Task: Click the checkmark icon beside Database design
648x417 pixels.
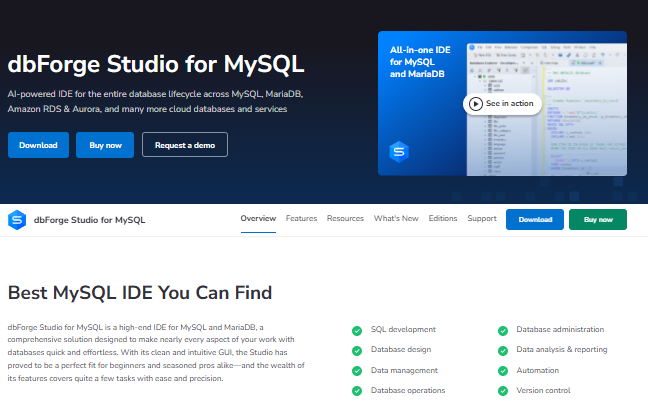Action: 357,351
